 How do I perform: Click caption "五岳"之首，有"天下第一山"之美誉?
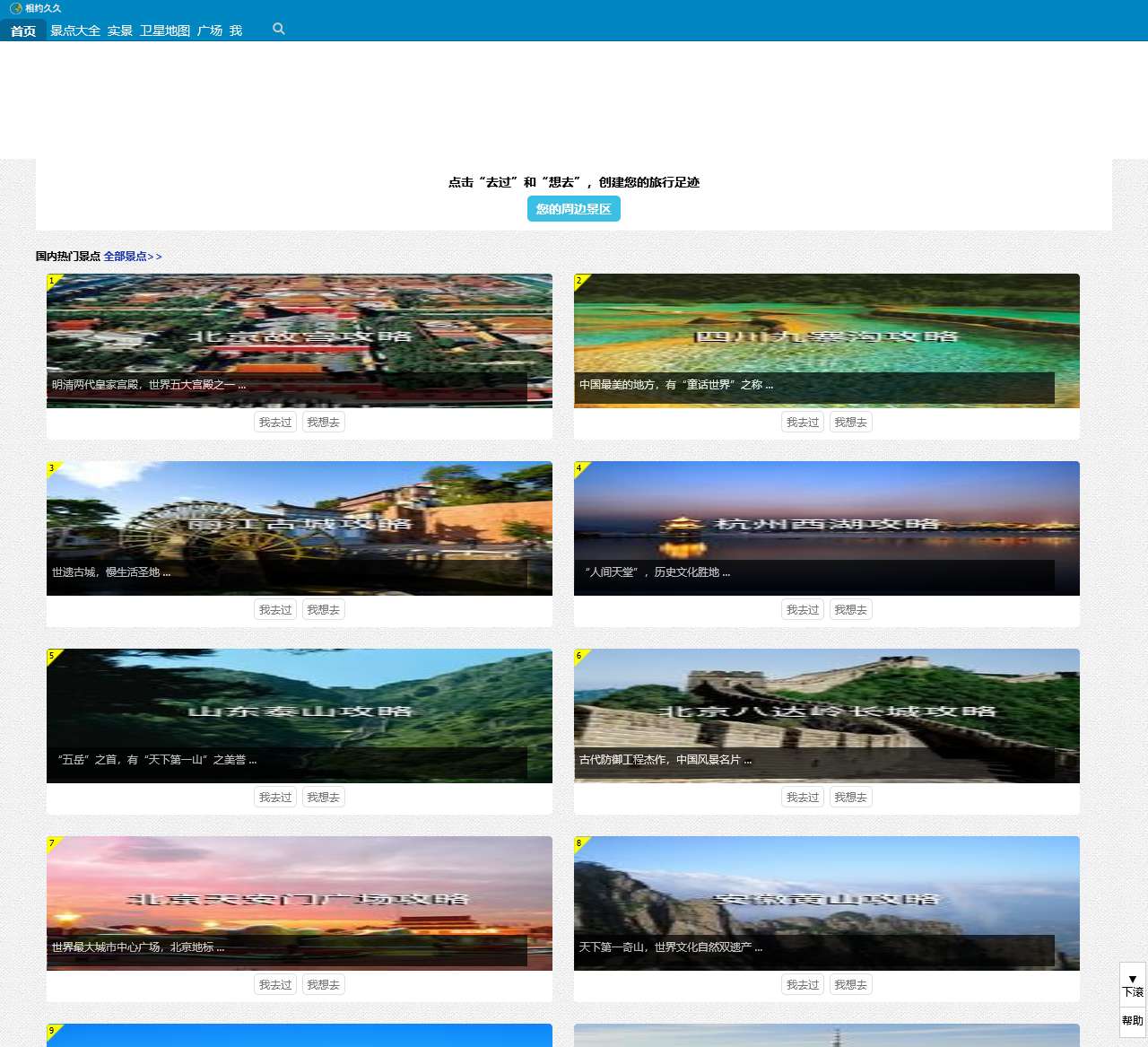click(x=156, y=760)
